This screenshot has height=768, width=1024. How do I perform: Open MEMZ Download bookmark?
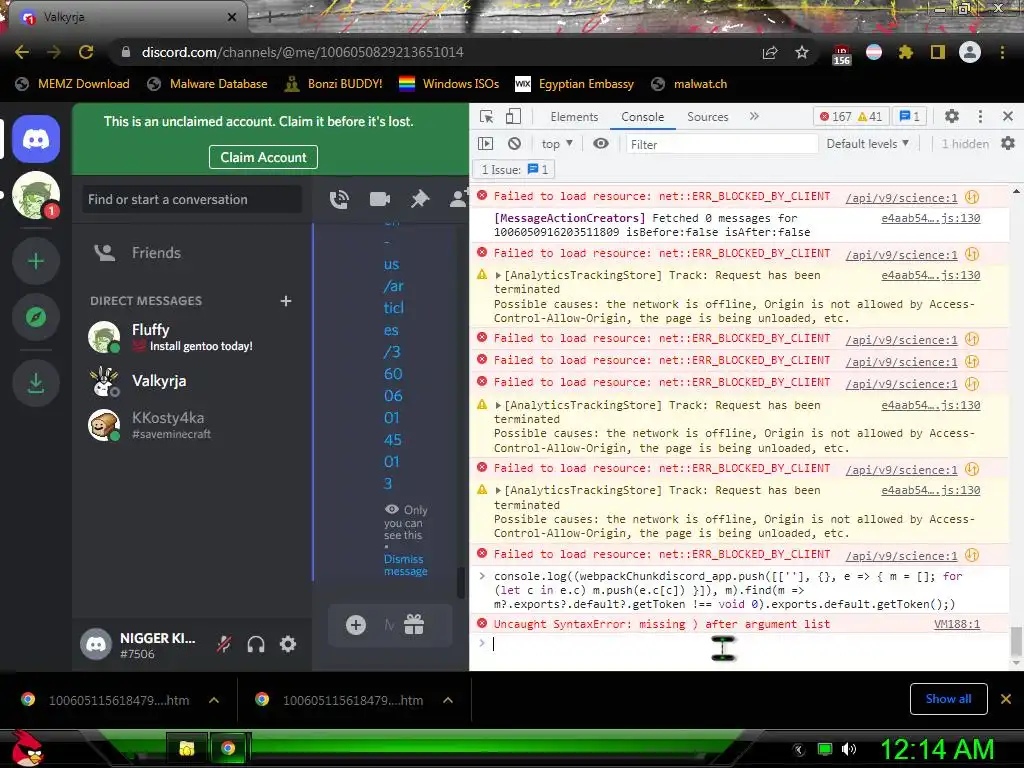click(x=73, y=84)
